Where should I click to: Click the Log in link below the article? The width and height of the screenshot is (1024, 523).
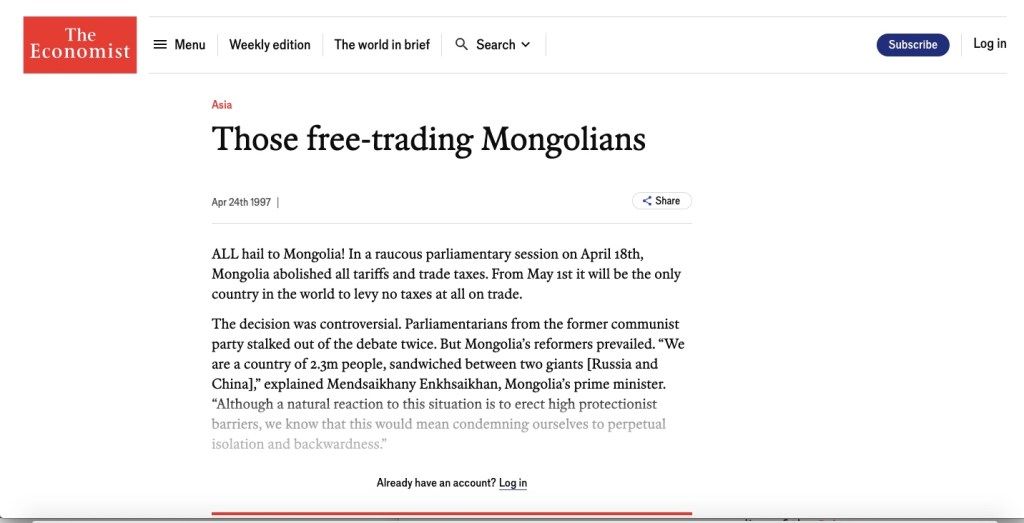coord(513,483)
